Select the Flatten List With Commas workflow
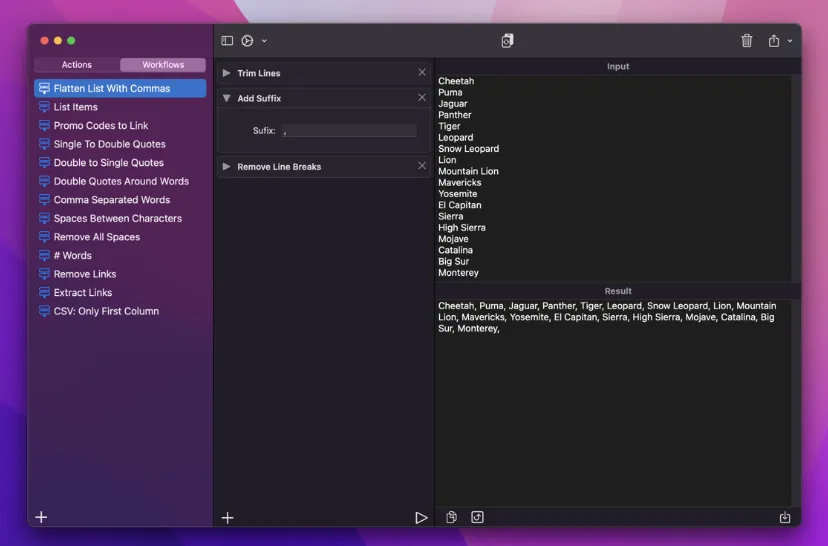 tap(120, 88)
